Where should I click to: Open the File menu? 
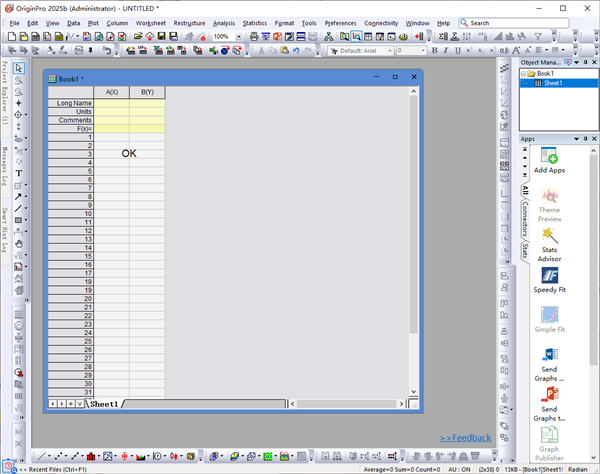point(14,23)
